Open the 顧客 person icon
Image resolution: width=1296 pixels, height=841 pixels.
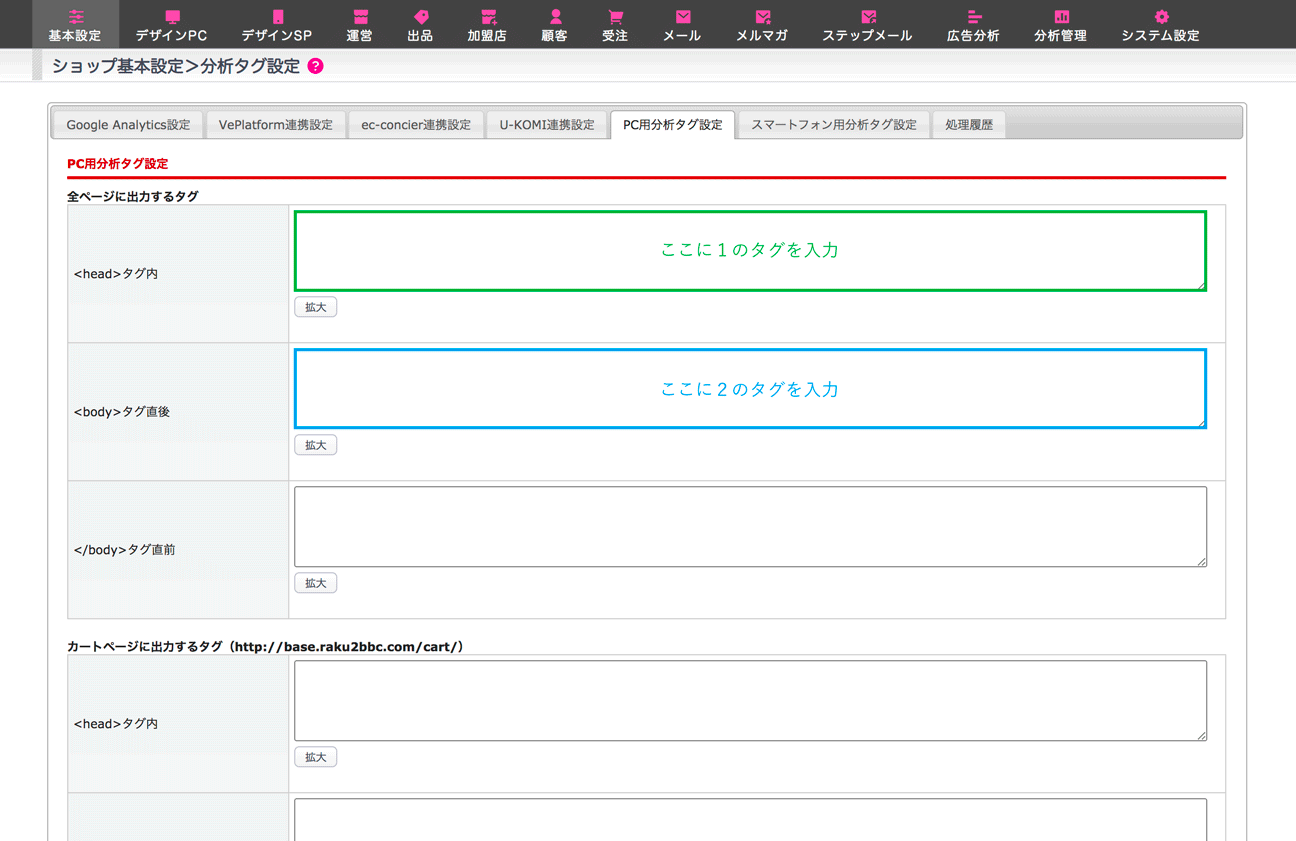pyautogui.click(x=555, y=17)
